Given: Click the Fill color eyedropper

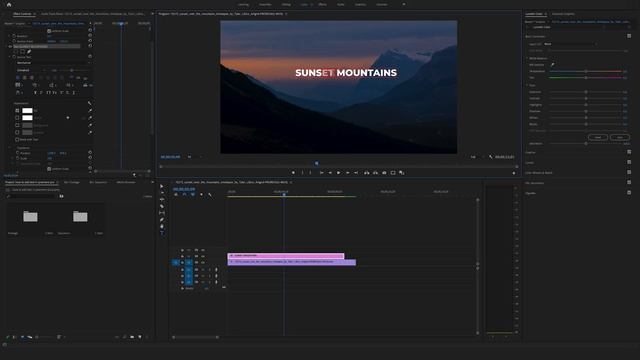Looking at the screenshot, I should (x=90, y=111).
